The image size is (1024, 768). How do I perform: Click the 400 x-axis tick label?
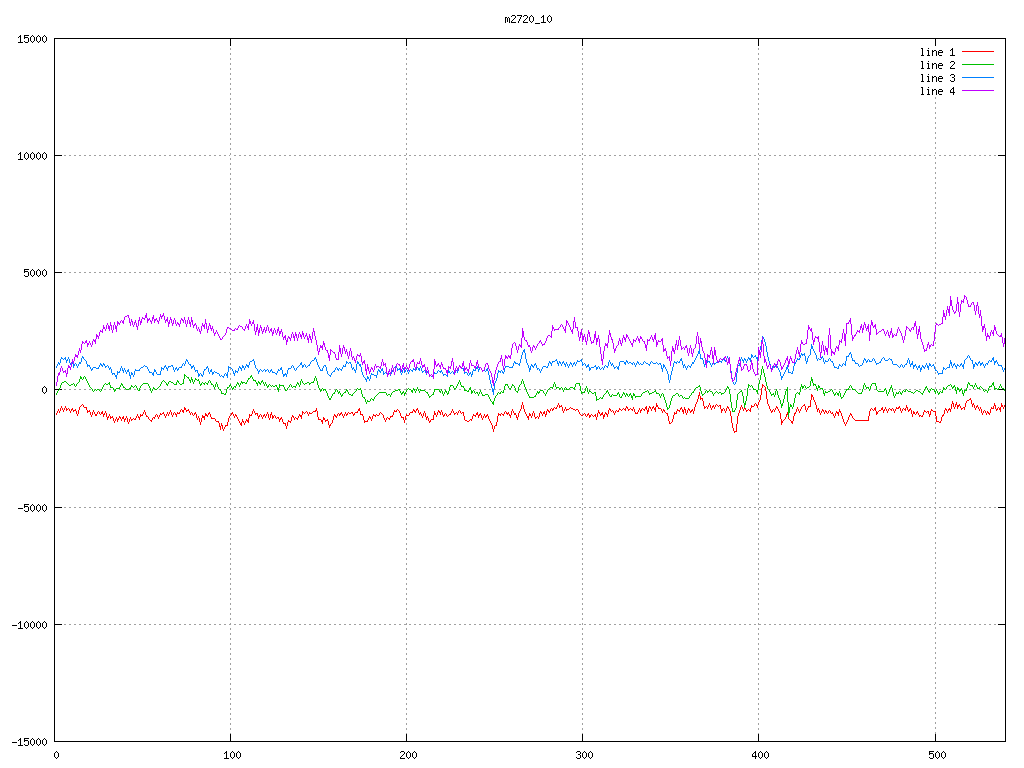tap(759, 756)
